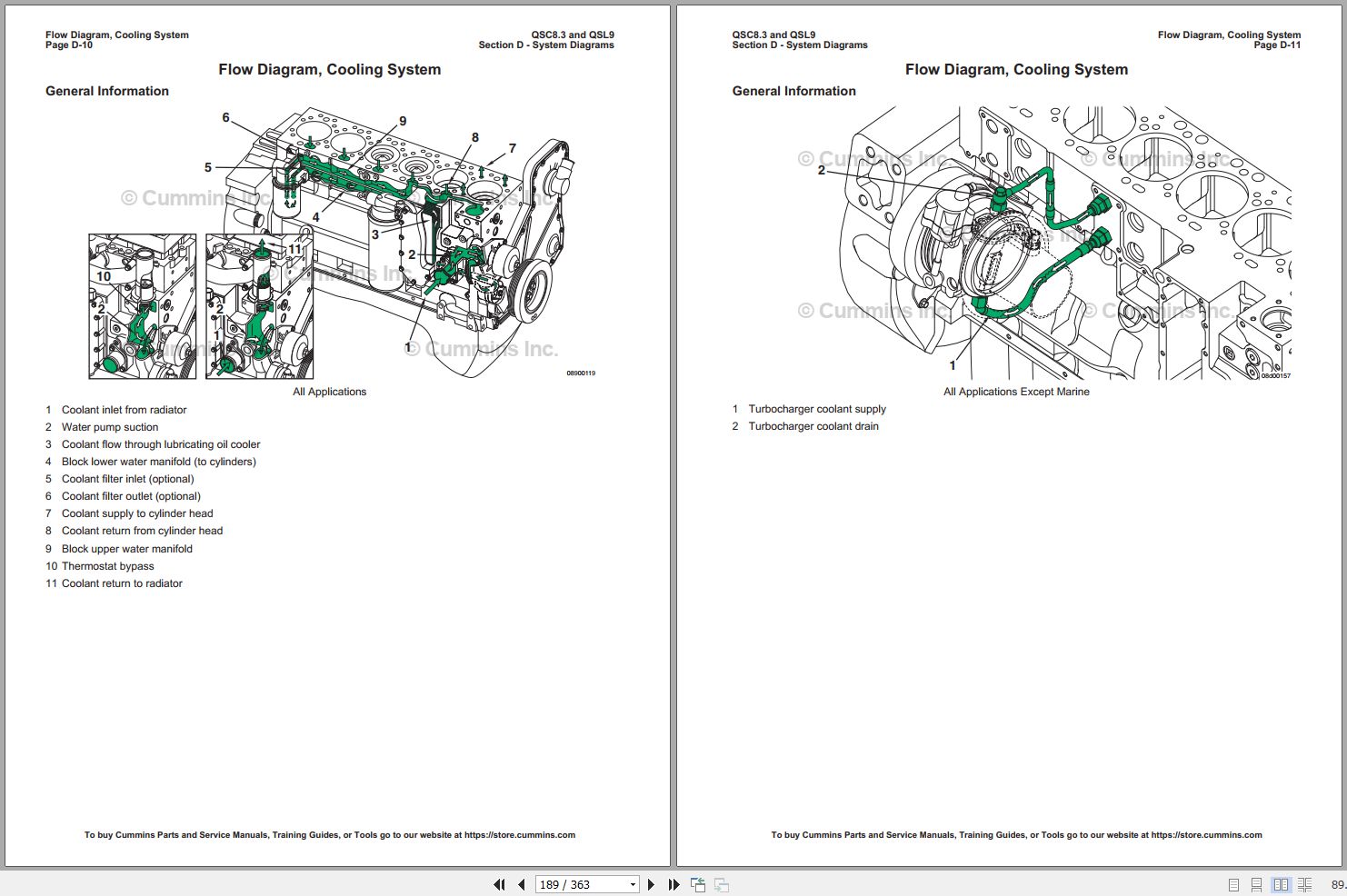Click 'All Applications Except Marine' caption

[x=1016, y=392]
